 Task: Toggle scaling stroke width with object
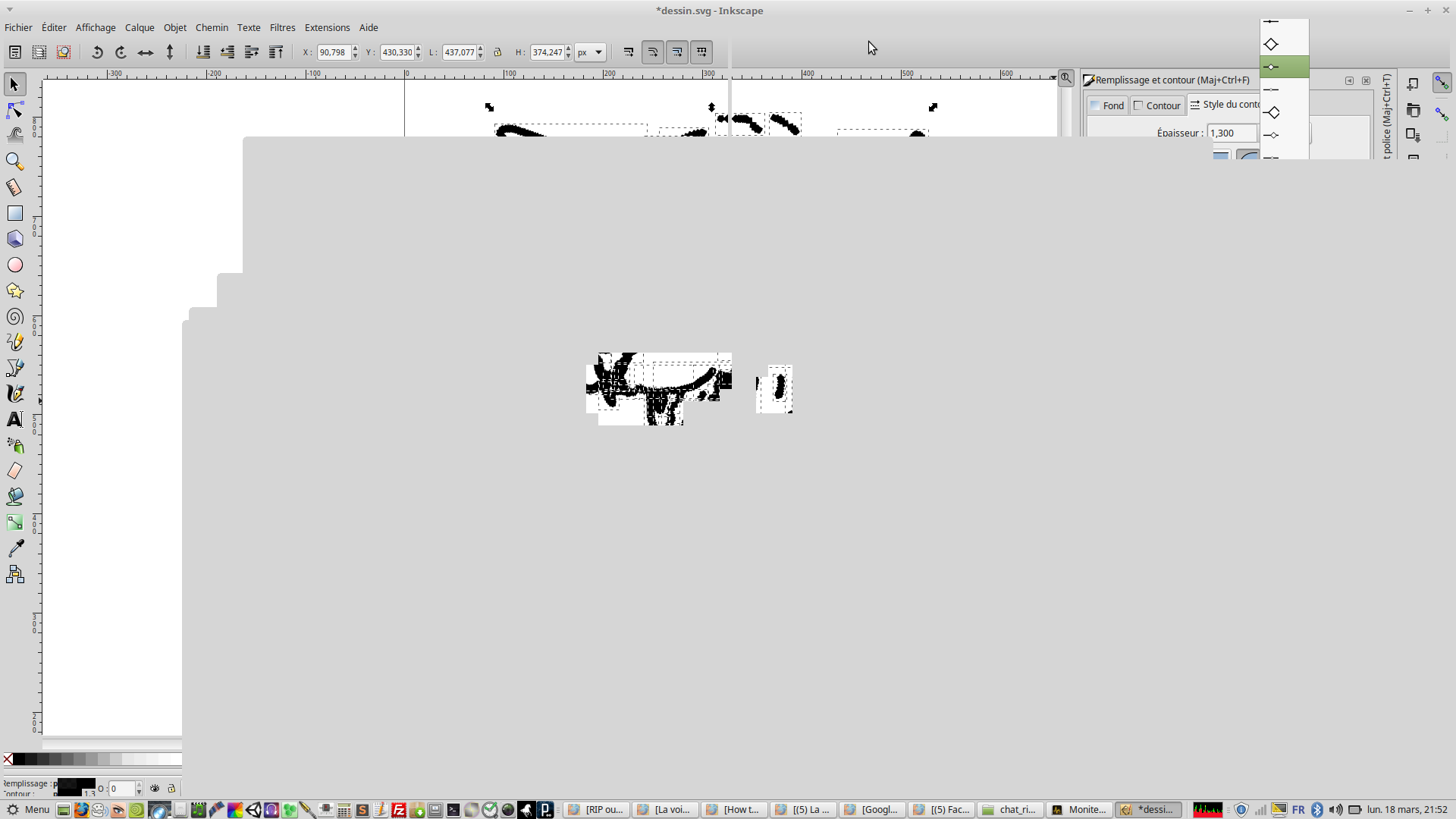629,52
